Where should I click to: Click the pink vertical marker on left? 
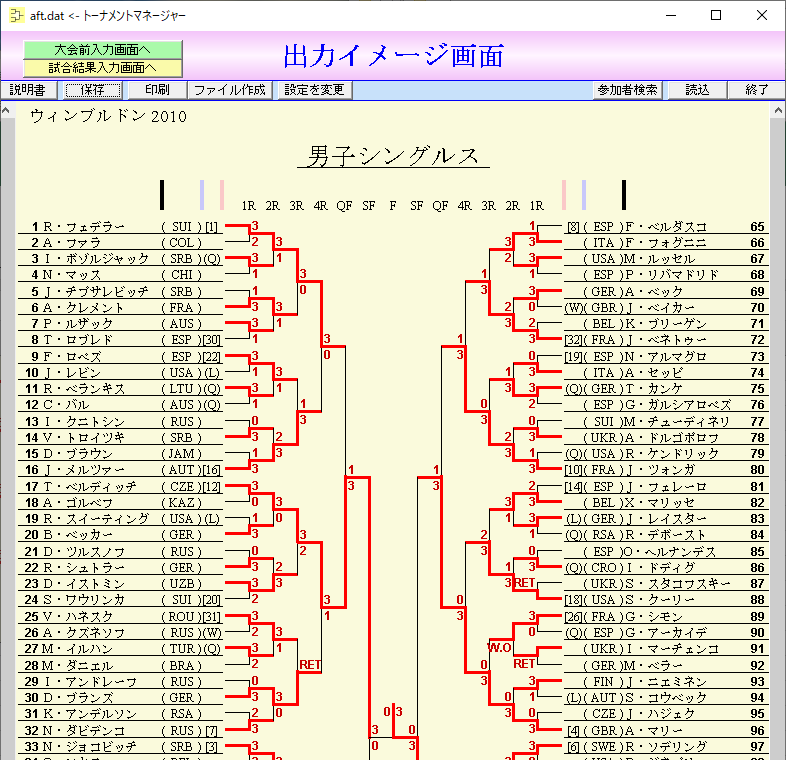[x=222, y=195]
